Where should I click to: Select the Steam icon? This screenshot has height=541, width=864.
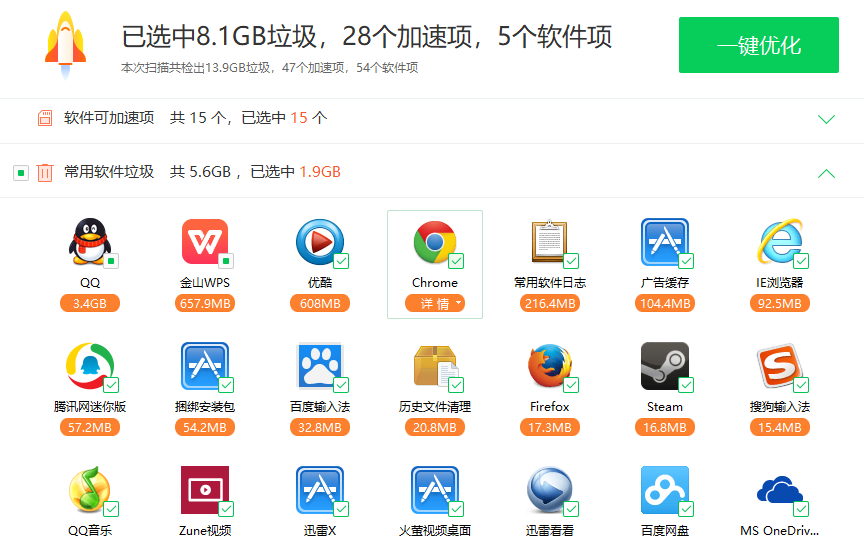click(665, 365)
